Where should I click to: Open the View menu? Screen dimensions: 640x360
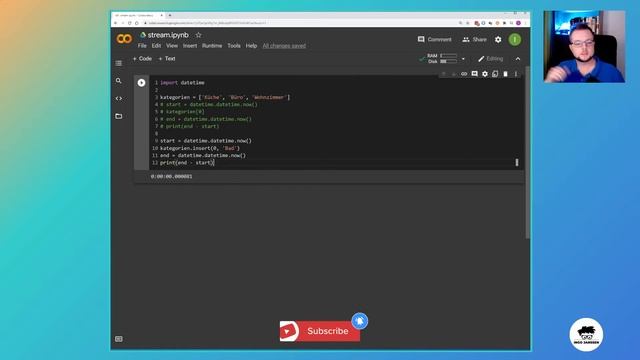172,46
